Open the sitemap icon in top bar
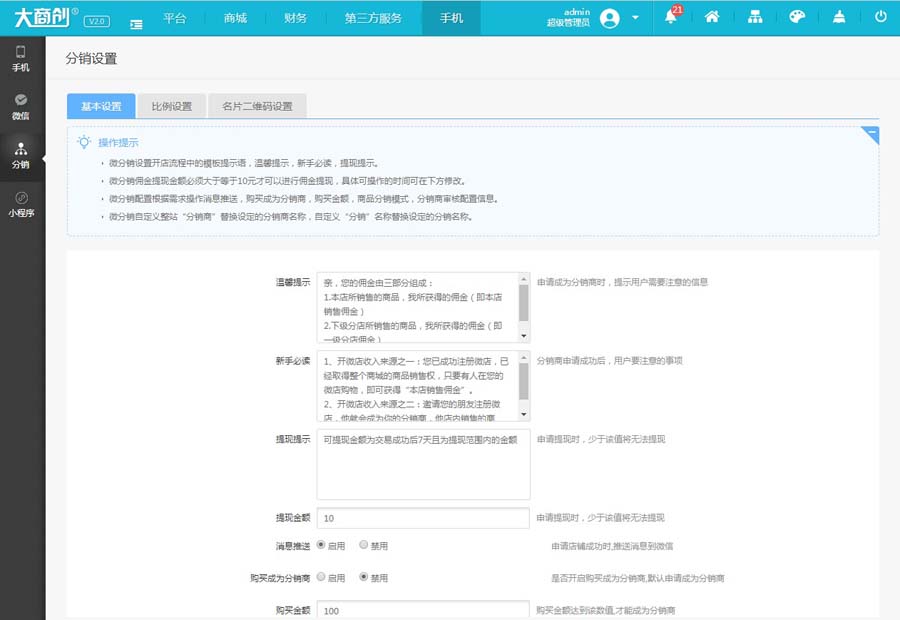 tap(755, 17)
